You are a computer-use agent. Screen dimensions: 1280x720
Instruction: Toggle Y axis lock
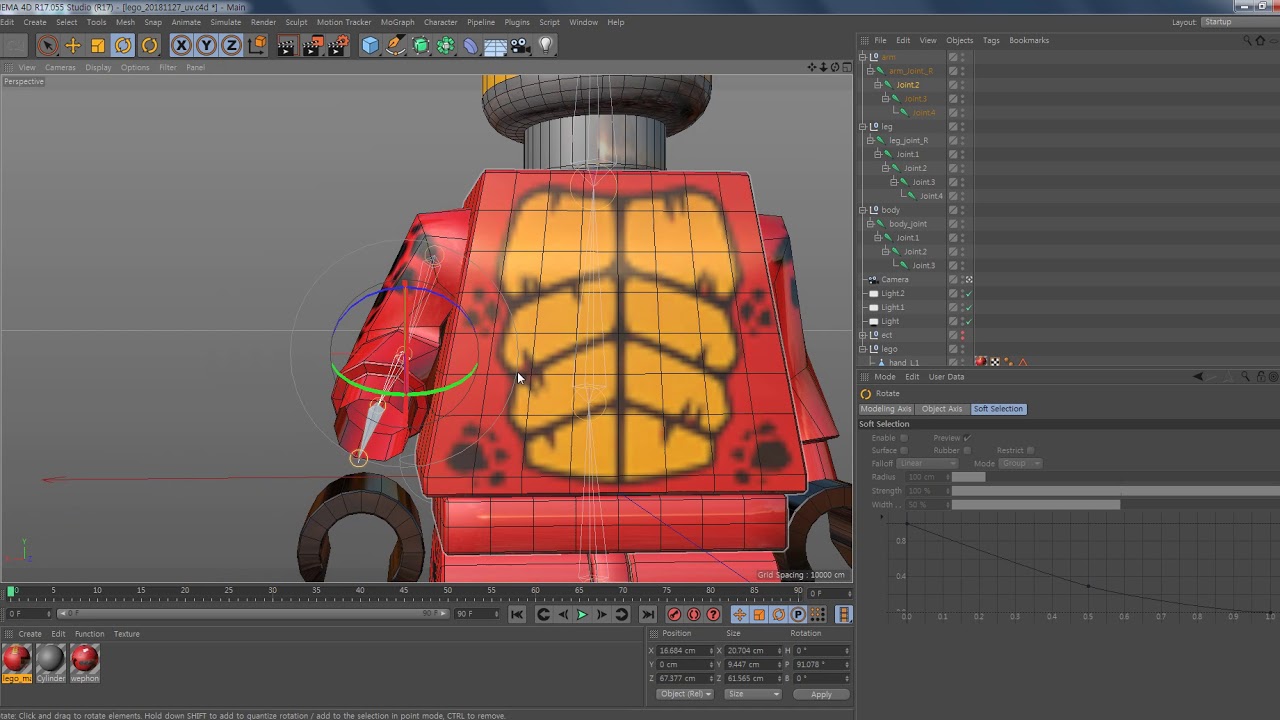206,45
